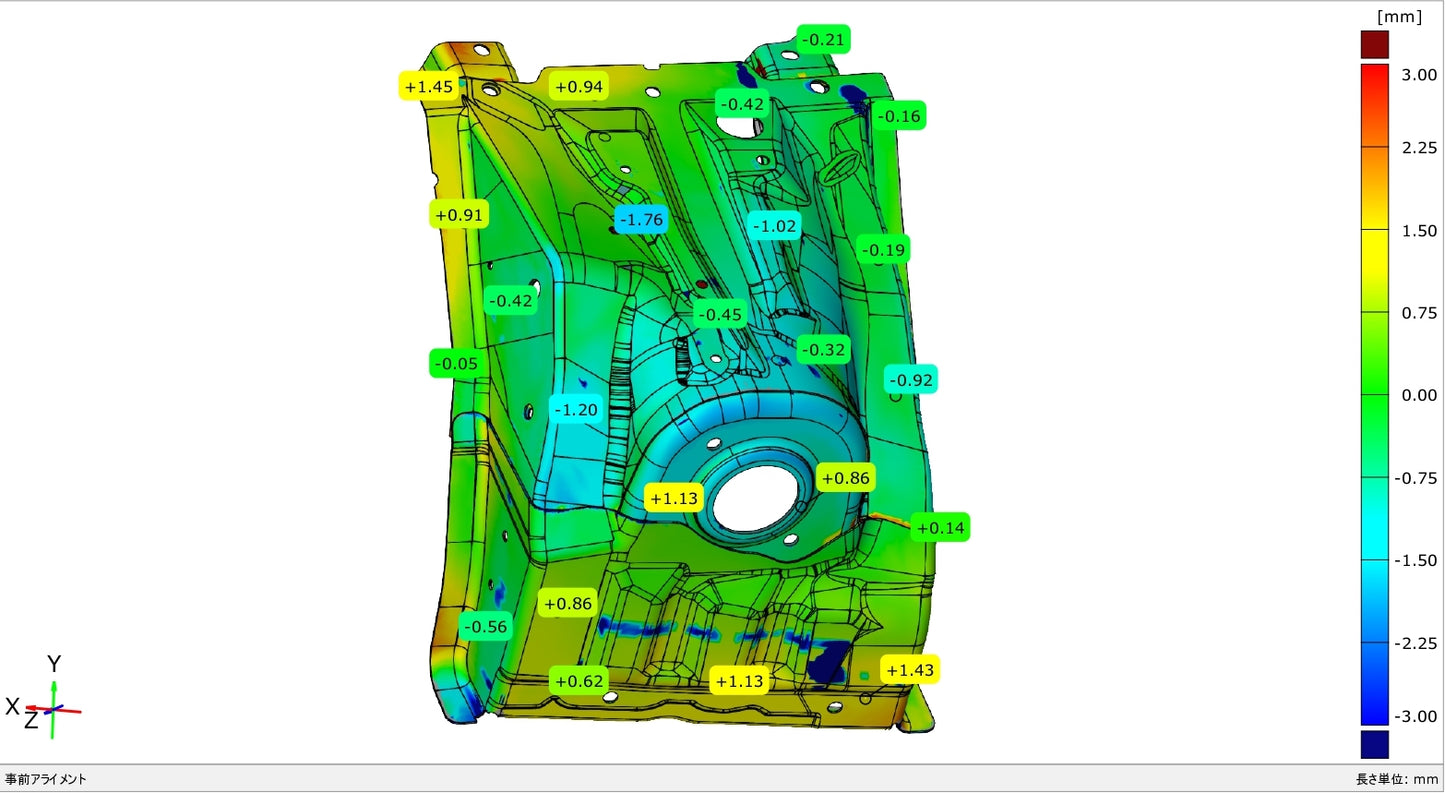The width and height of the screenshot is (1445, 793).
Task: Click the +0.62 deviation label
Action: pyautogui.click(x=579, y=682)
